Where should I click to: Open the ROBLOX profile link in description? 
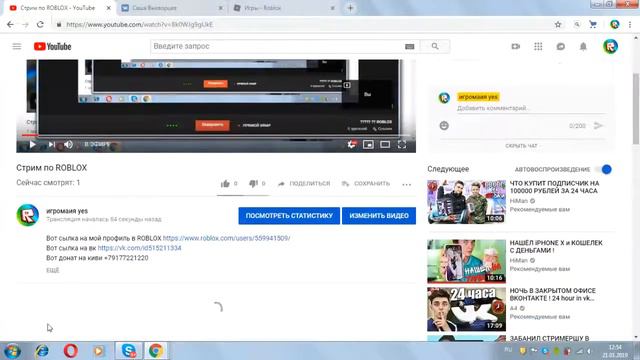click(227, 238)
